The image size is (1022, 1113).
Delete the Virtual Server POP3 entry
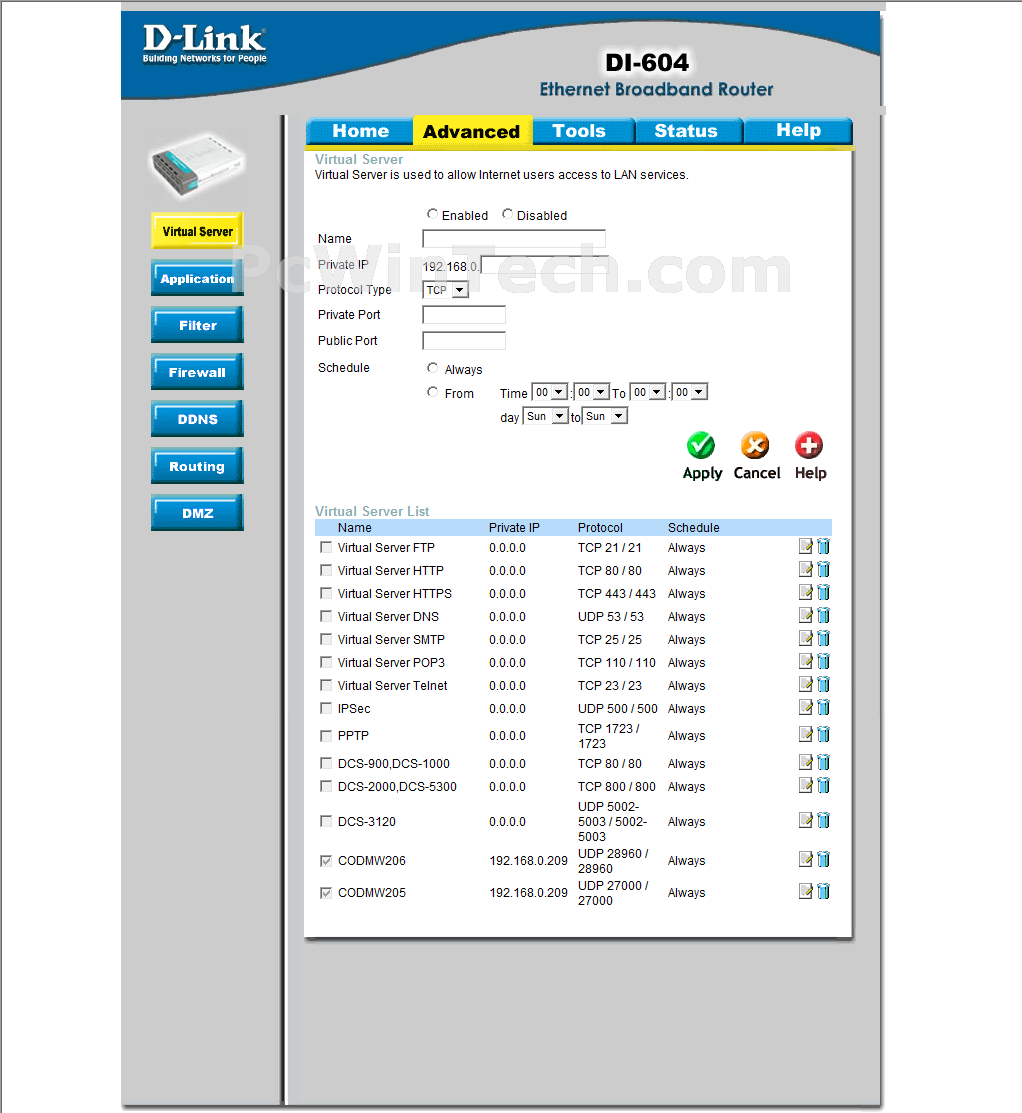(x=823, y=662)
